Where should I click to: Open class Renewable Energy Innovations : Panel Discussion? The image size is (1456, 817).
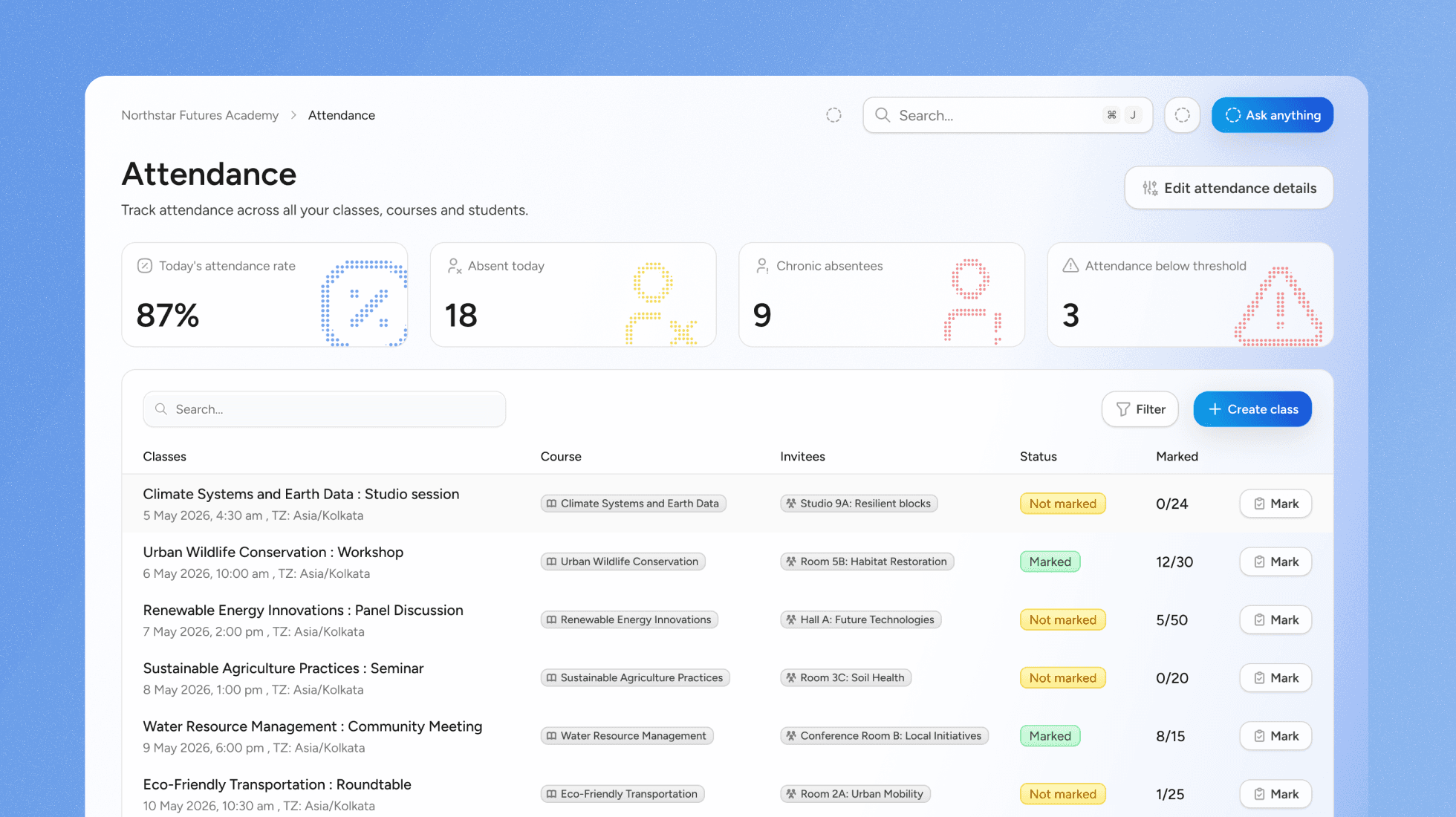303,610
